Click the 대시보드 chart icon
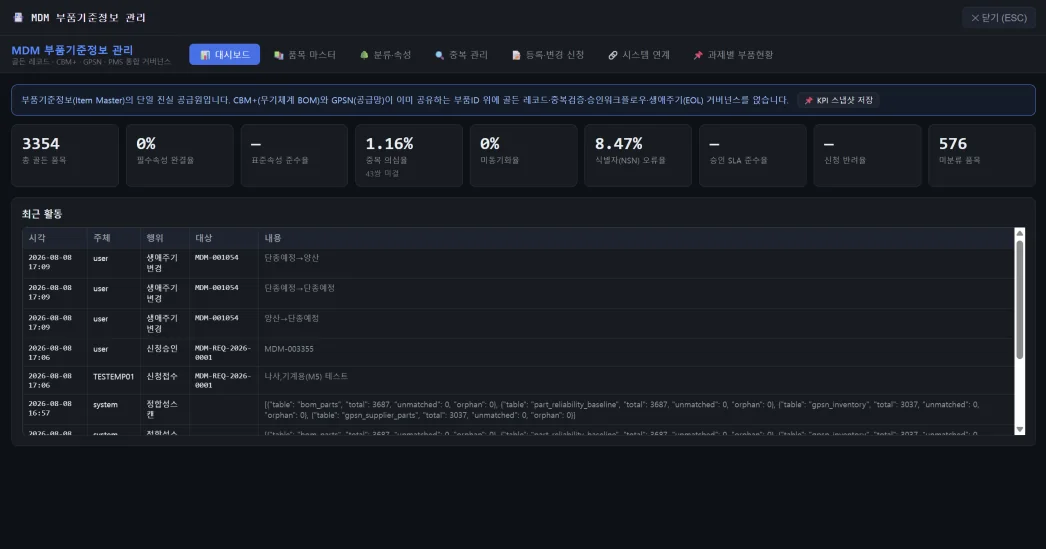This screenshot has height=549, width=1046. pyautogui.click(x=205, y=55)
